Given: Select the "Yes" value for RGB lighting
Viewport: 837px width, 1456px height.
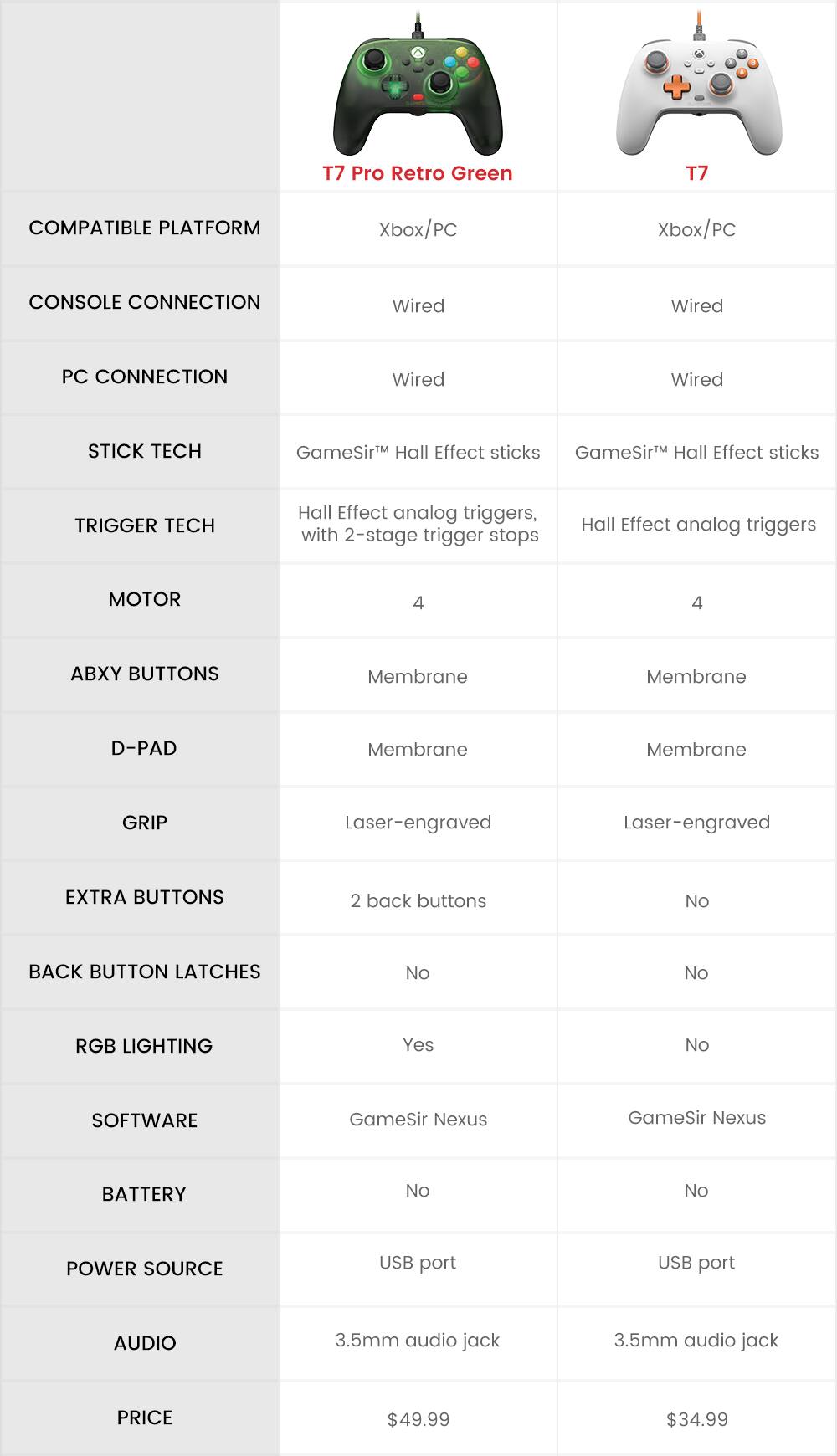Looking at the screenshot, I should click(418, 1045).
